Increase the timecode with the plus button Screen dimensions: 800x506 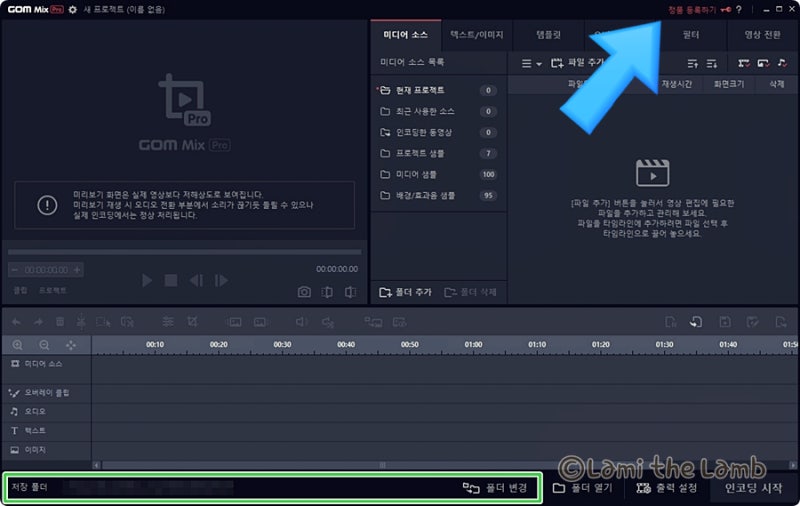coord(77,270)
